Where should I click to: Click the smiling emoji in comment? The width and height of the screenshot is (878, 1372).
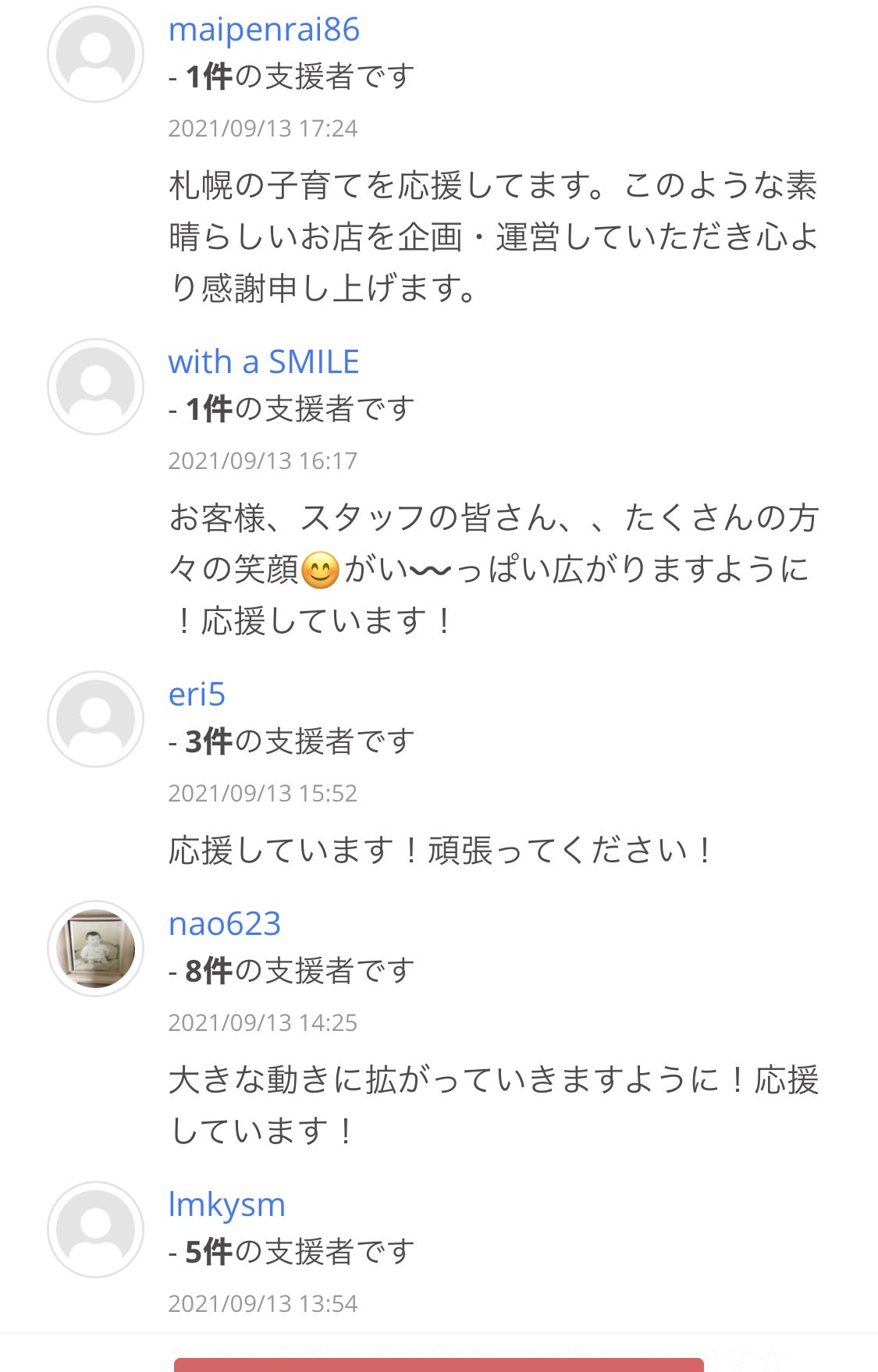pos(320,570)
